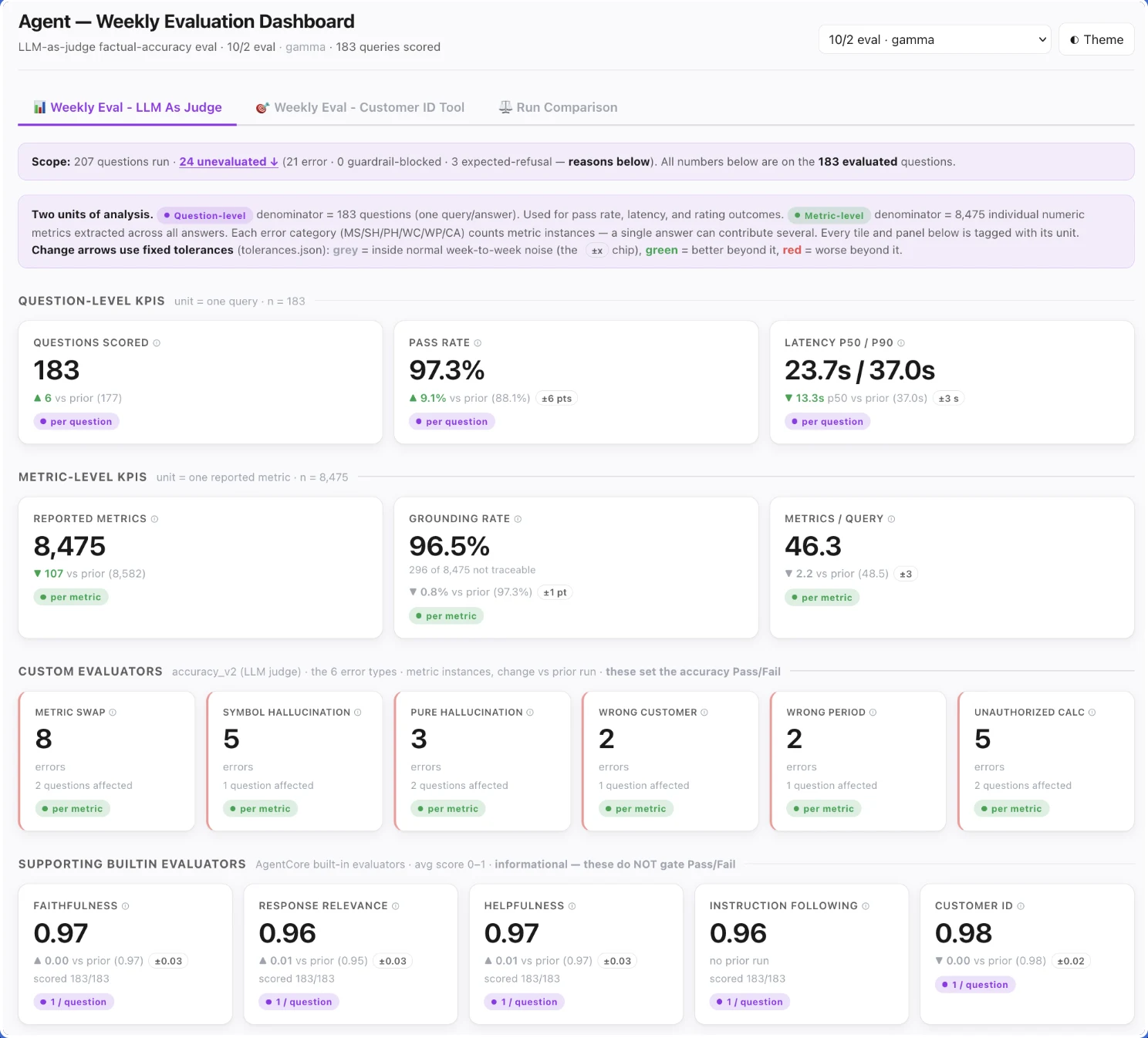This screenshot has width=1148, height=1038.
Task: Click the info icon on Metric Swap card
Action: click(x=113, y=713)
